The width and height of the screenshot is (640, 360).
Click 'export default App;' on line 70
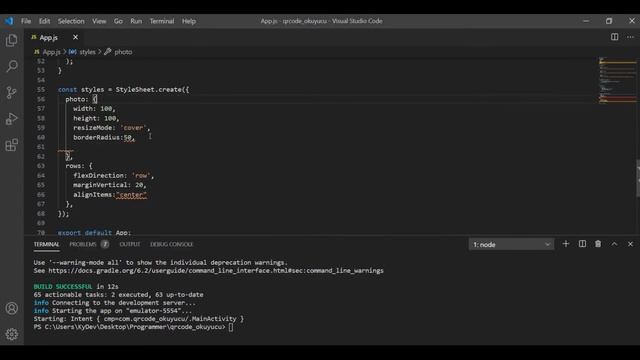94,233
